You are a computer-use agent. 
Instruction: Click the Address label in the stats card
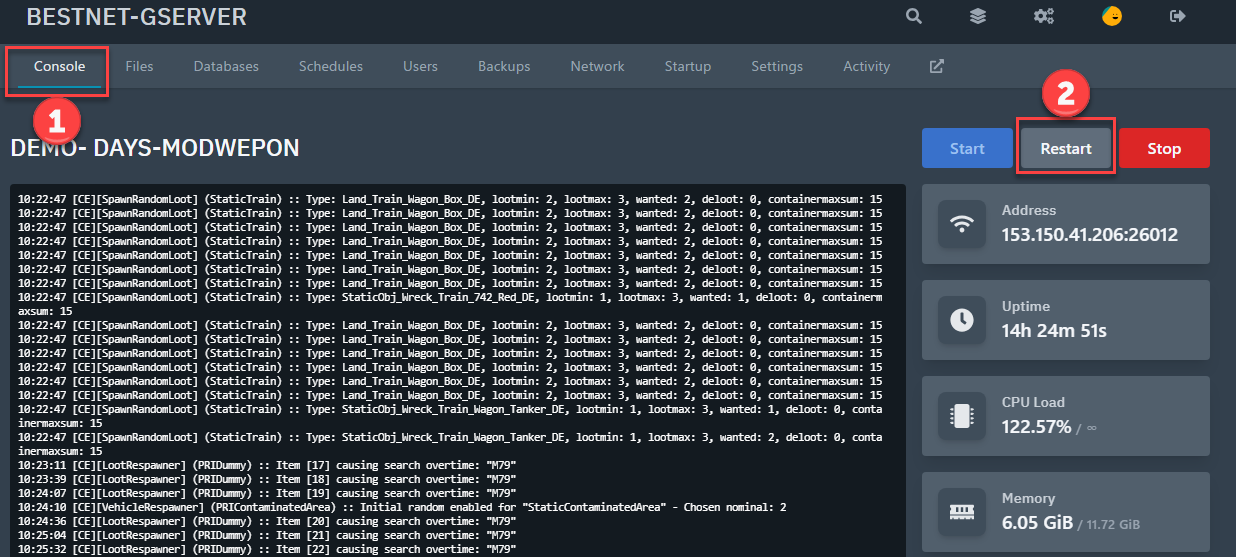tap(1029, 211)
